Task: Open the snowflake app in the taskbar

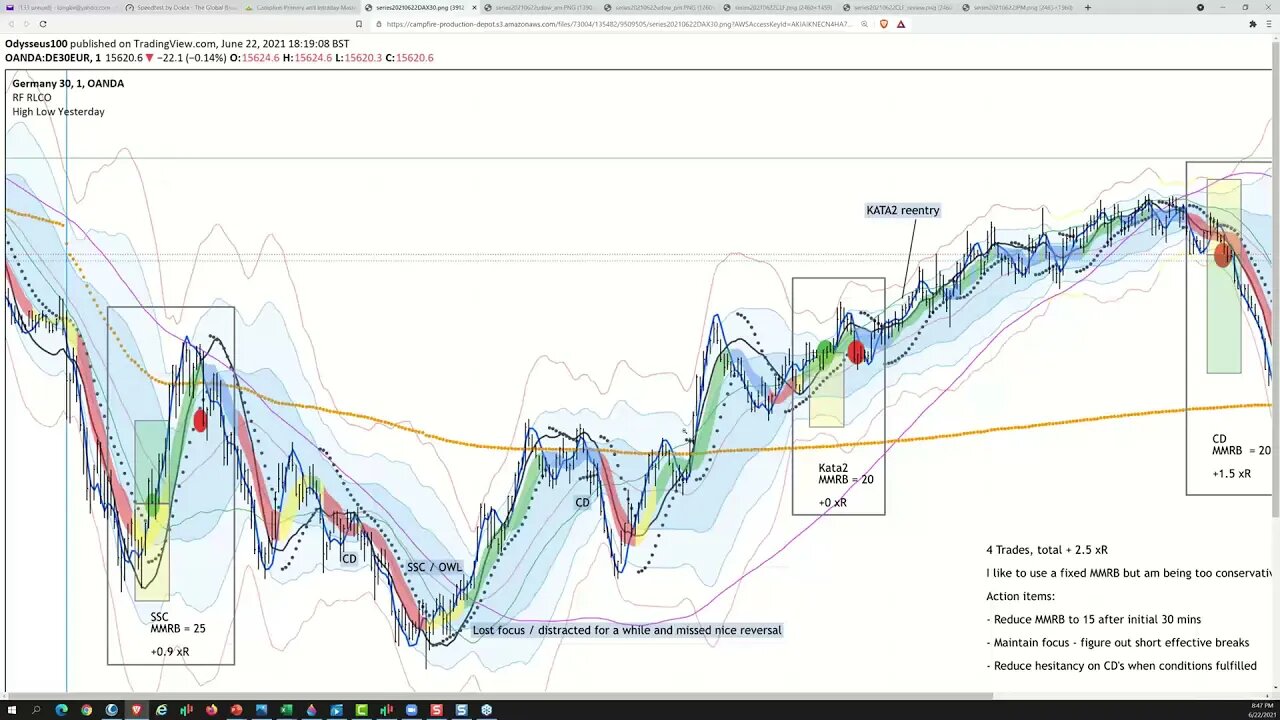Action: pos(486,710)
